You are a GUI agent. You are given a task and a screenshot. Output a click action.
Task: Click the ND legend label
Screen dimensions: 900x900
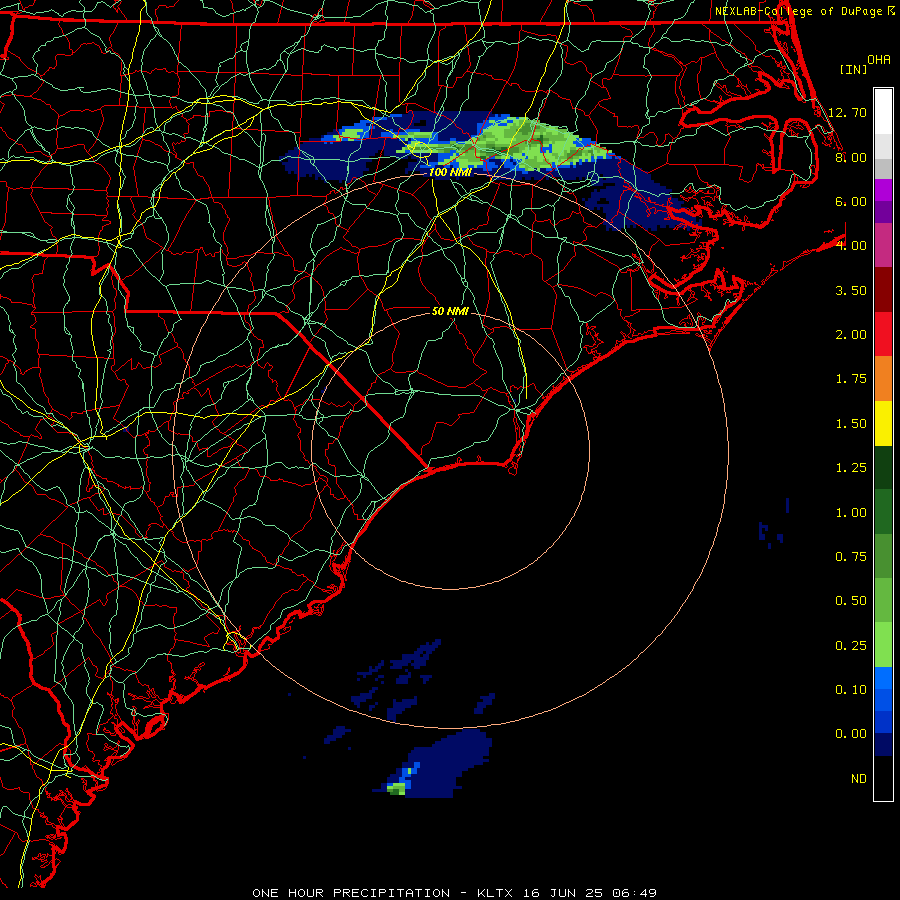859,779
